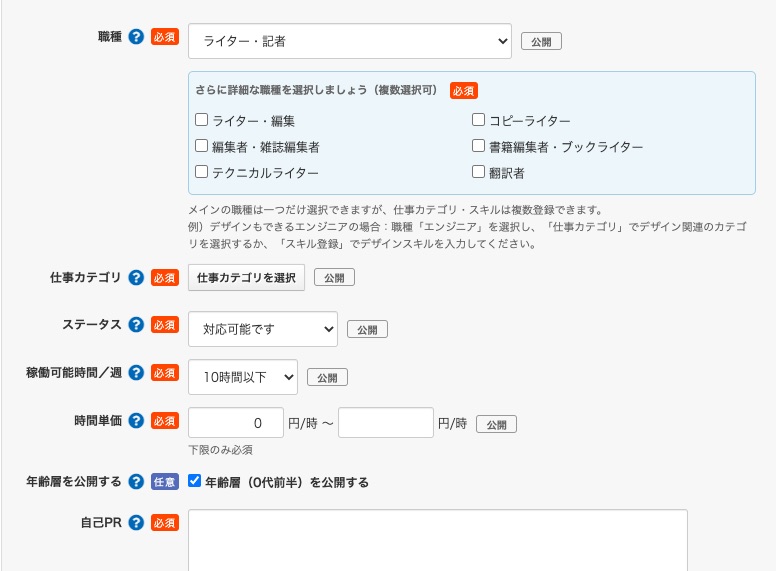Image resolution: width=776 pixels, height=571 pixels.
Task: Click the help icon beside 年齢層を公開する
Action: pos(137,481)
